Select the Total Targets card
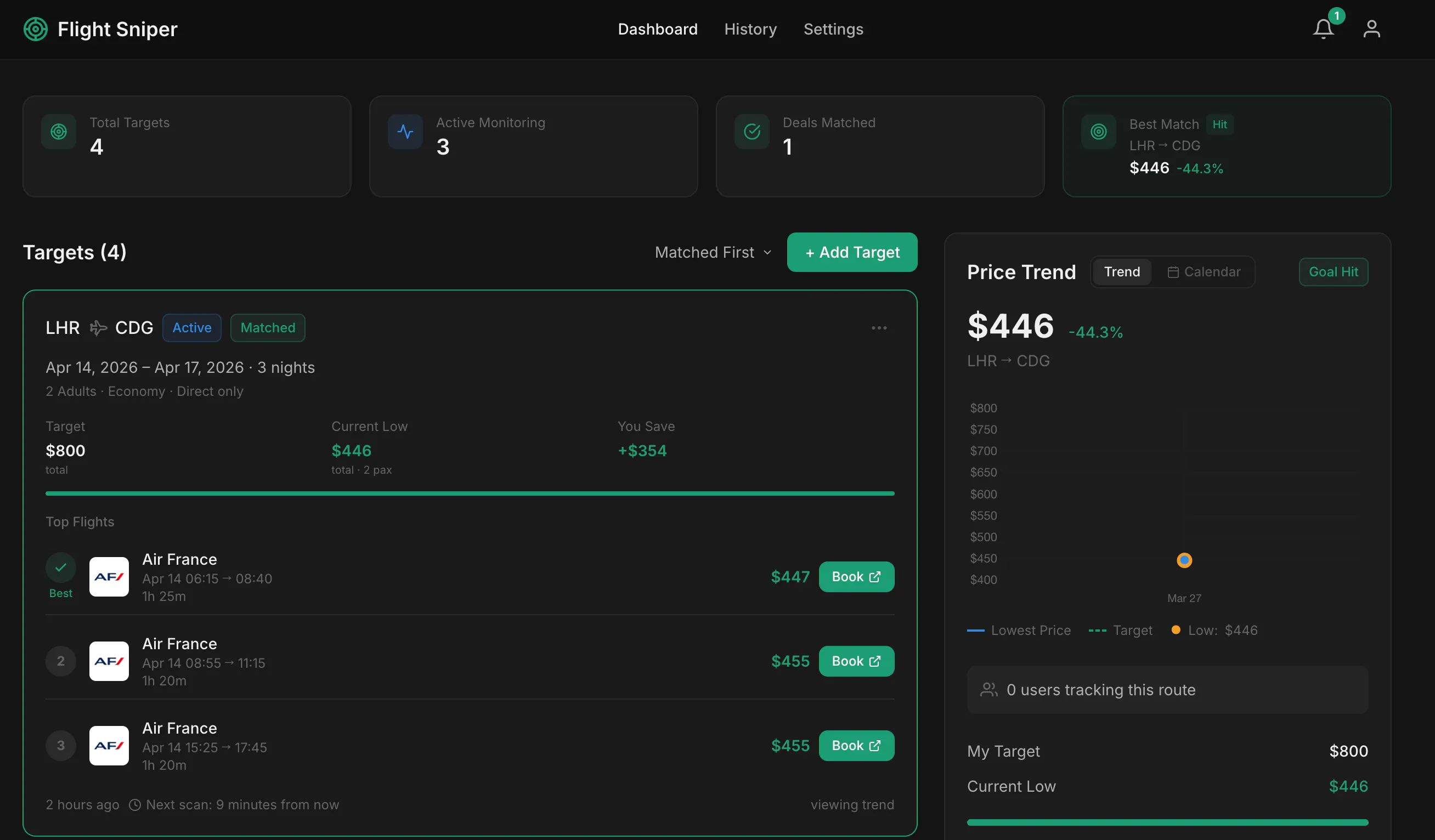1435x840 pixels. coord(187,146)
